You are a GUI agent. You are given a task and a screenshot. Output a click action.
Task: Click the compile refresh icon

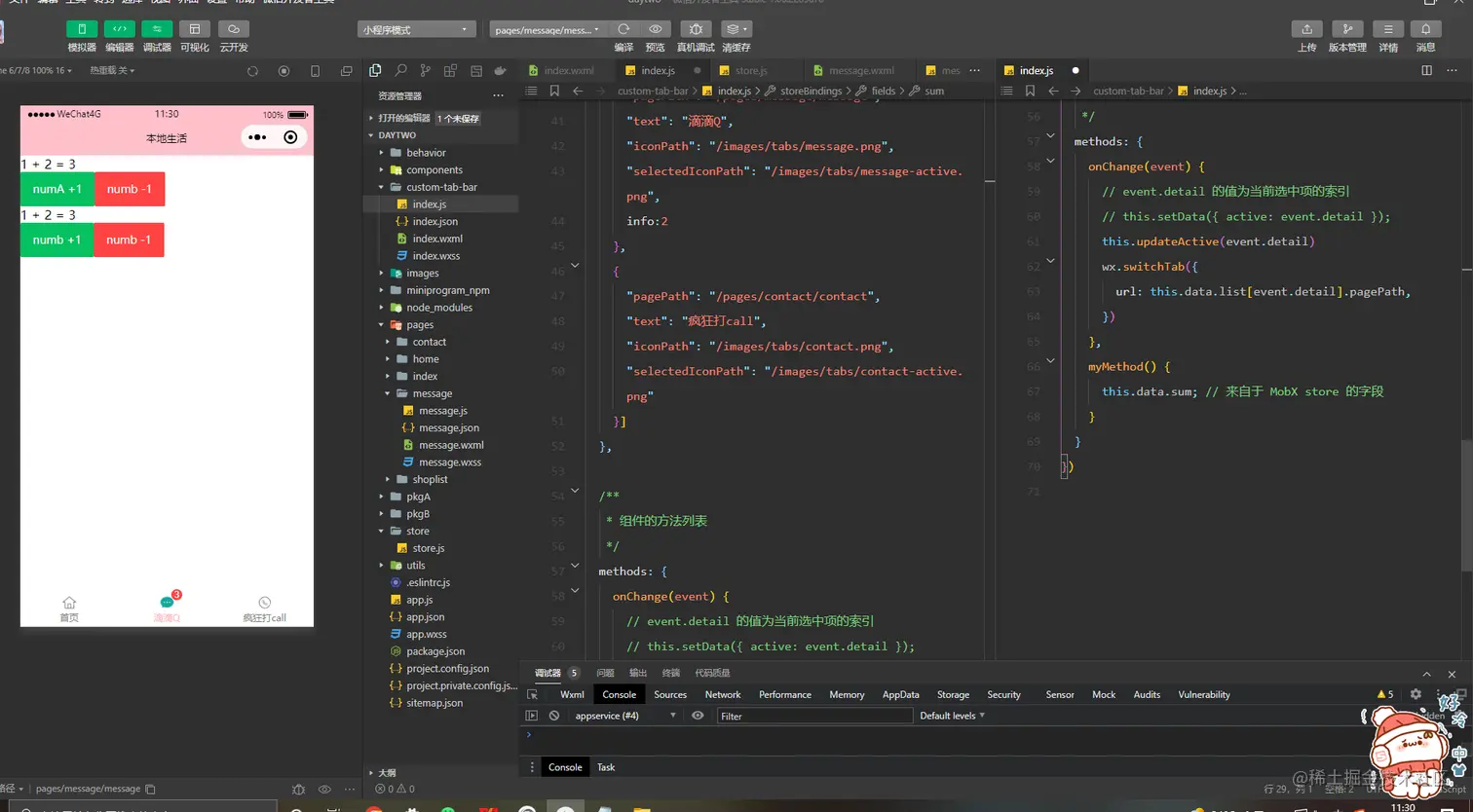(x=623, y=29)
